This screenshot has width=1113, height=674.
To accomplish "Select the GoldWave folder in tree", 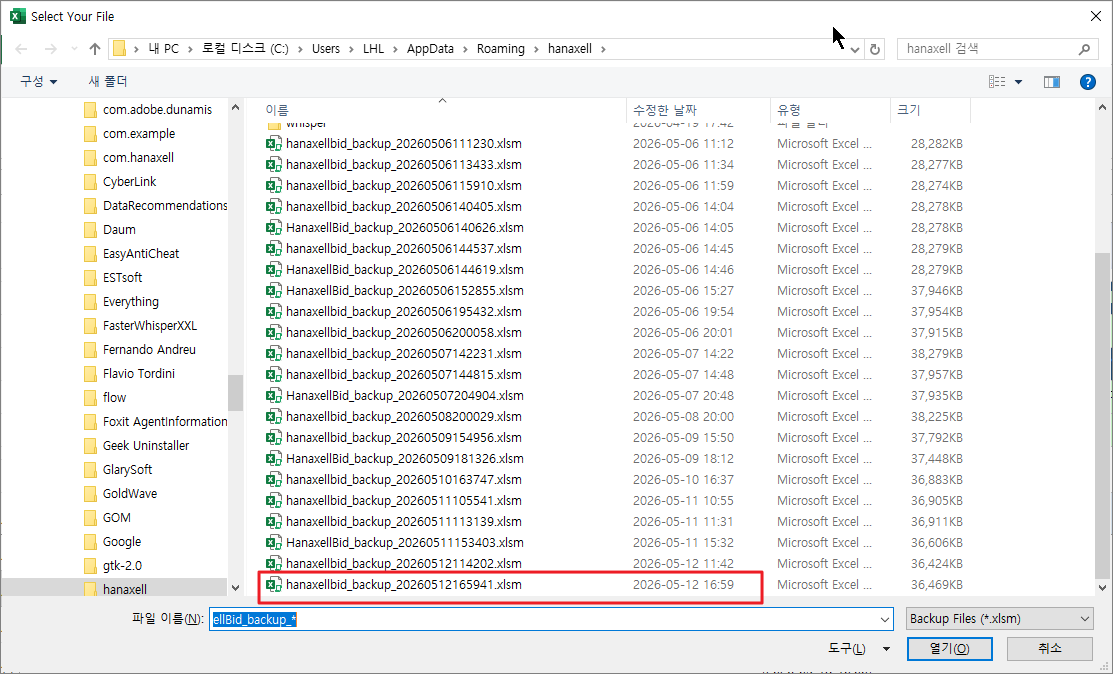I will click(x=130, y=494).
